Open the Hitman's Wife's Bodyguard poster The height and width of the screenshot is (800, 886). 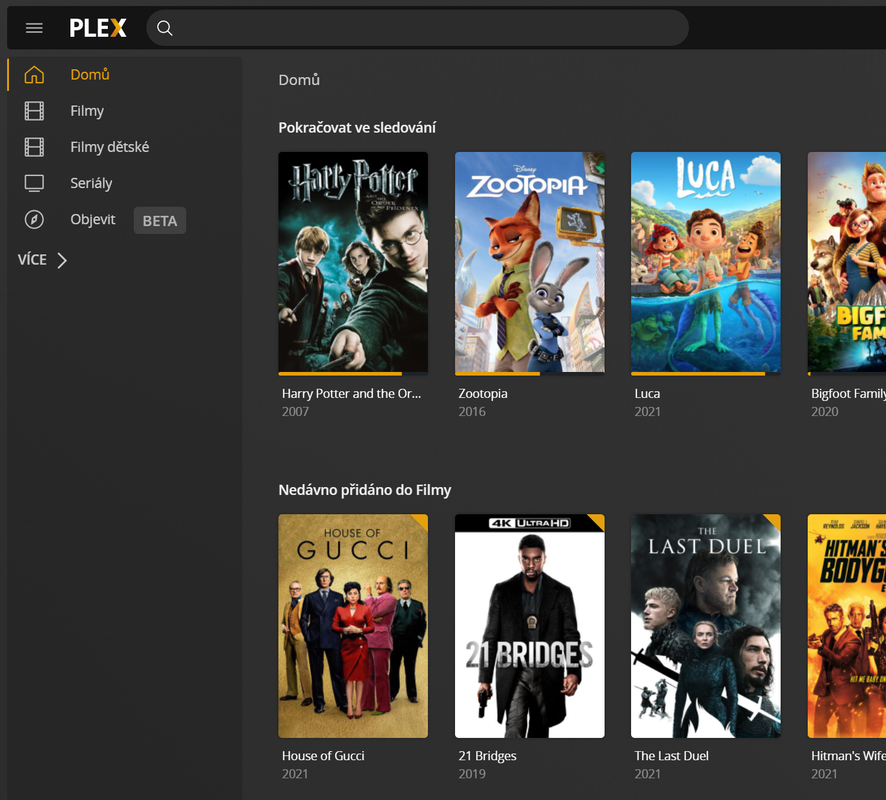847,626
